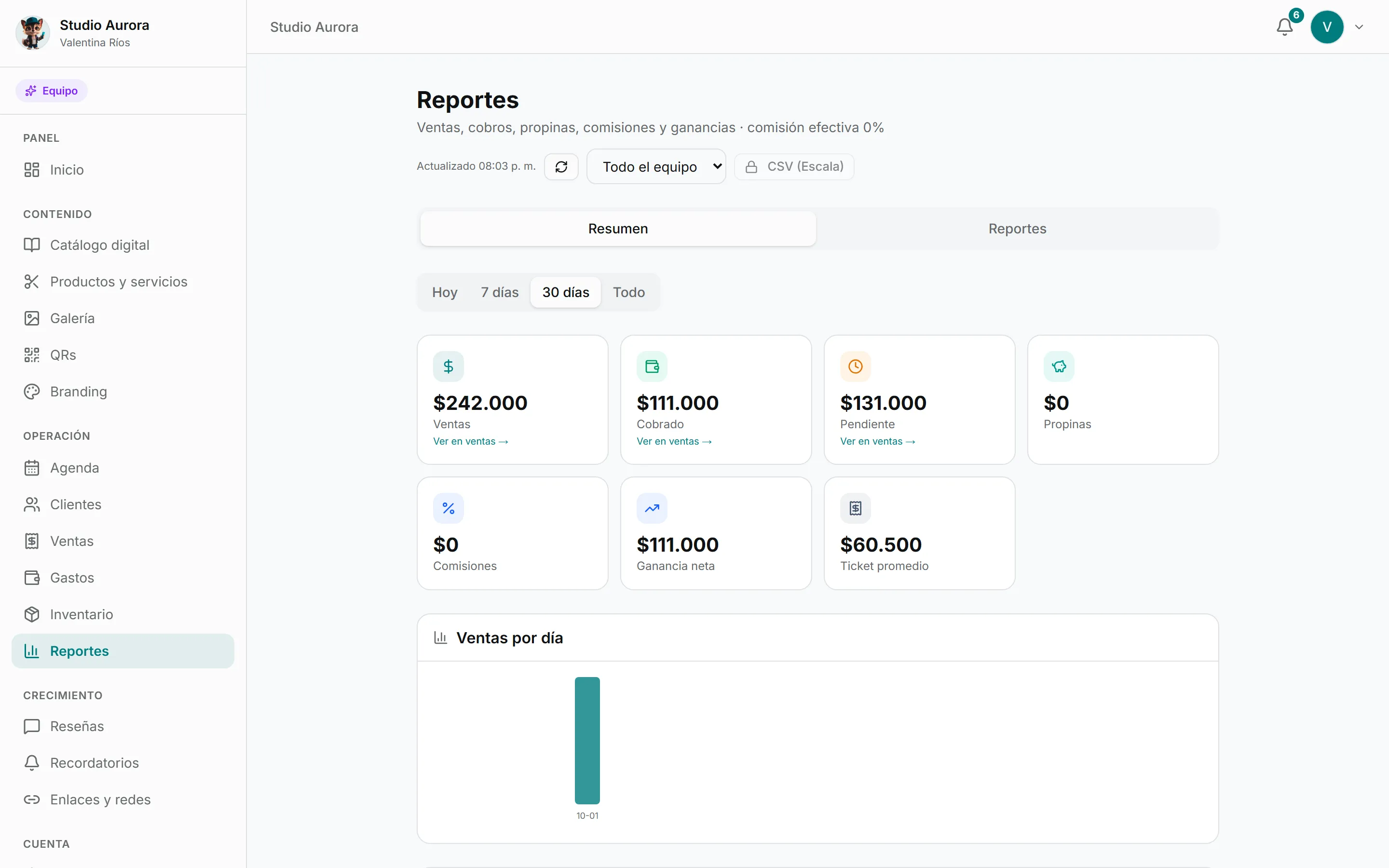Click Ver en ventas under Cobrado card

coord(674,441)
